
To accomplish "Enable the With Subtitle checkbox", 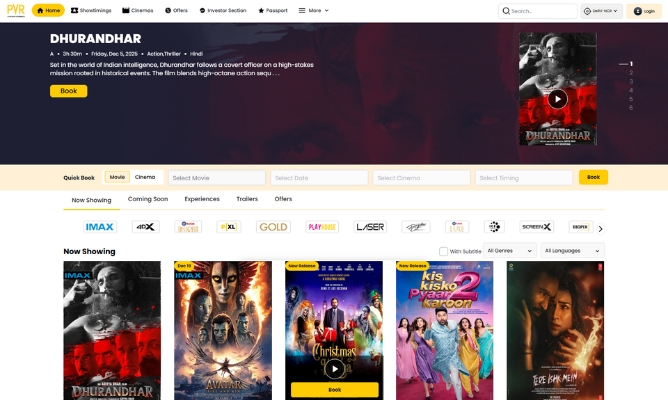I will pyautogui.click(x=444, y=251).
